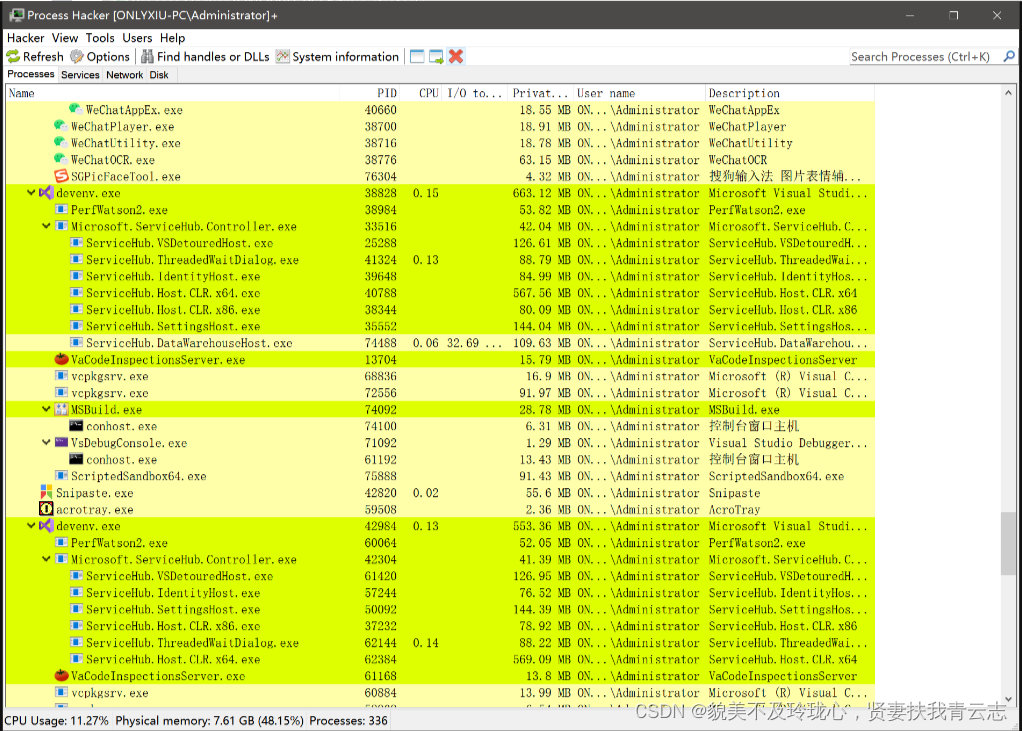Click the green Refresh arrows icon
This screenshot has height=731, width=1022.
[x=14, y=57]
